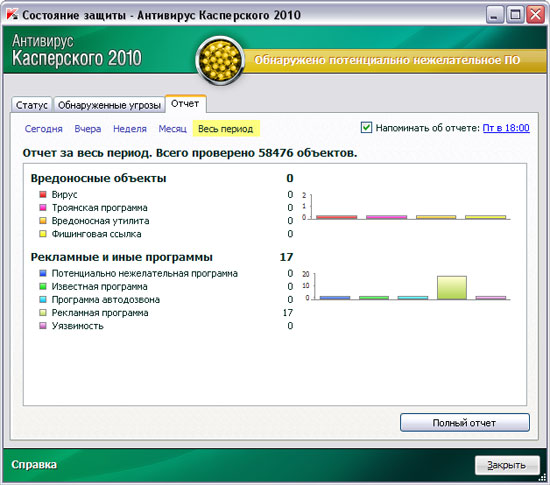Click the Вирус row label
The height and width of the screenshot is (485, 550).
pyautogui.click(x=65, y=194)
